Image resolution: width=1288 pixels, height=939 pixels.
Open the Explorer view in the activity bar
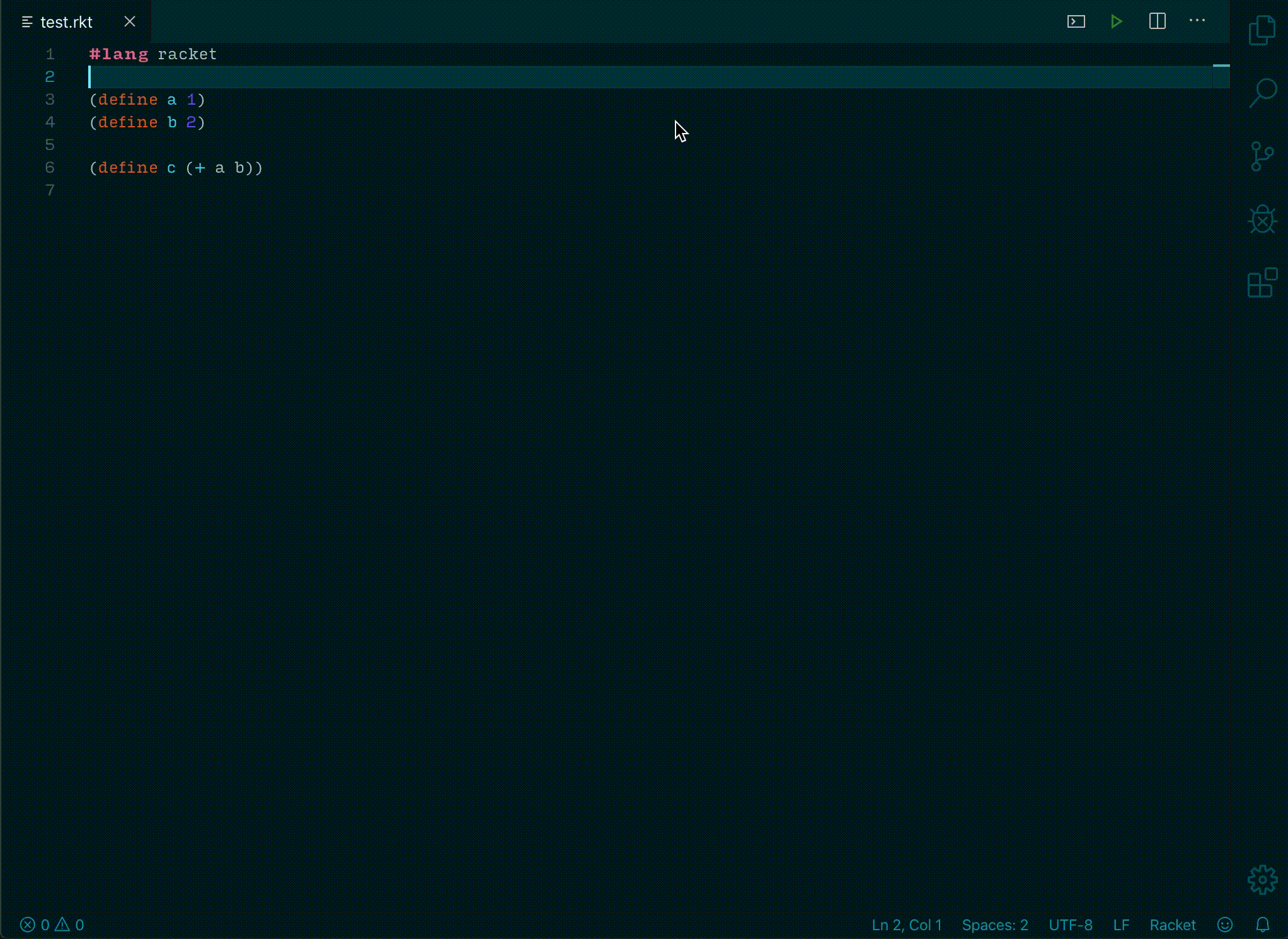pos(1262,30)
